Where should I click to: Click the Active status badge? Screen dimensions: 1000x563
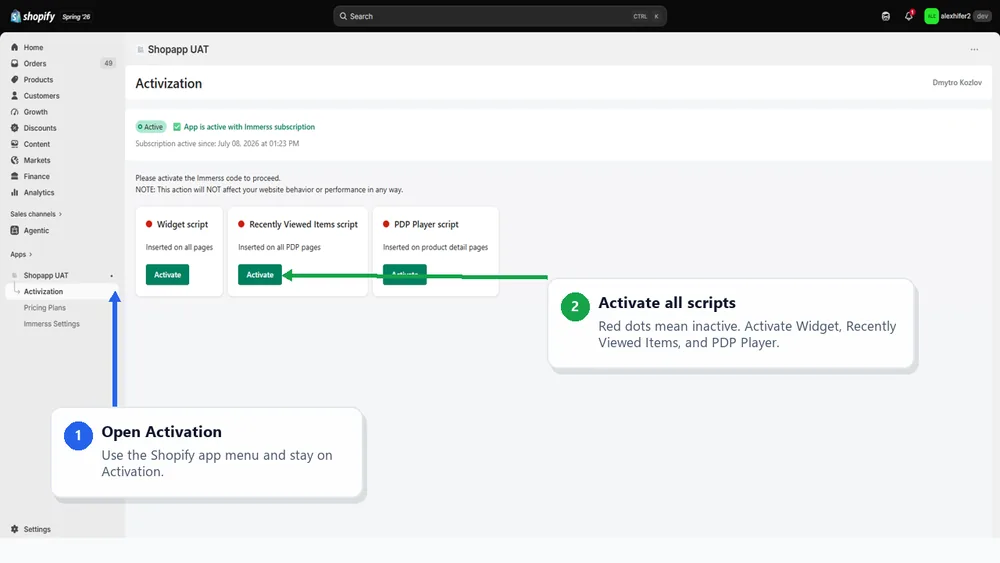click(151, 127)
